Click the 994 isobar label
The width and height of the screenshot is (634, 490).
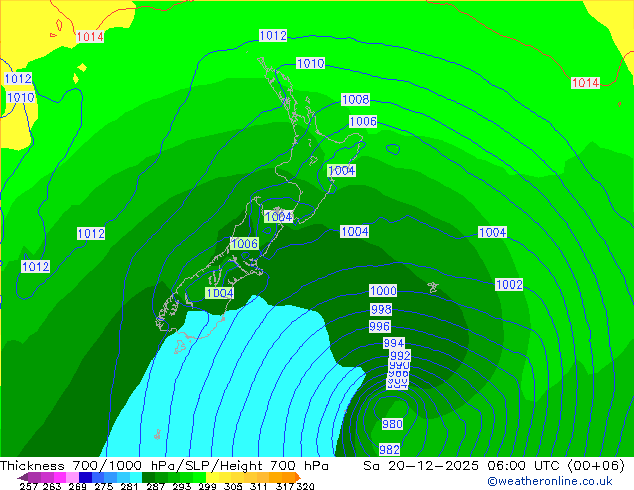pyautogui.click(x=393, y=343)
